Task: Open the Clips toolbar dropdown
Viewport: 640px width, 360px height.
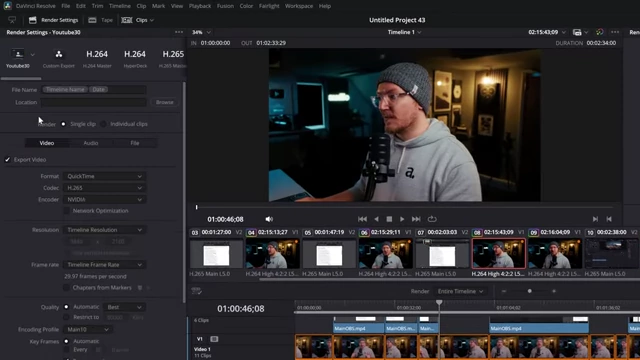Action: click(x=138, y=20)
